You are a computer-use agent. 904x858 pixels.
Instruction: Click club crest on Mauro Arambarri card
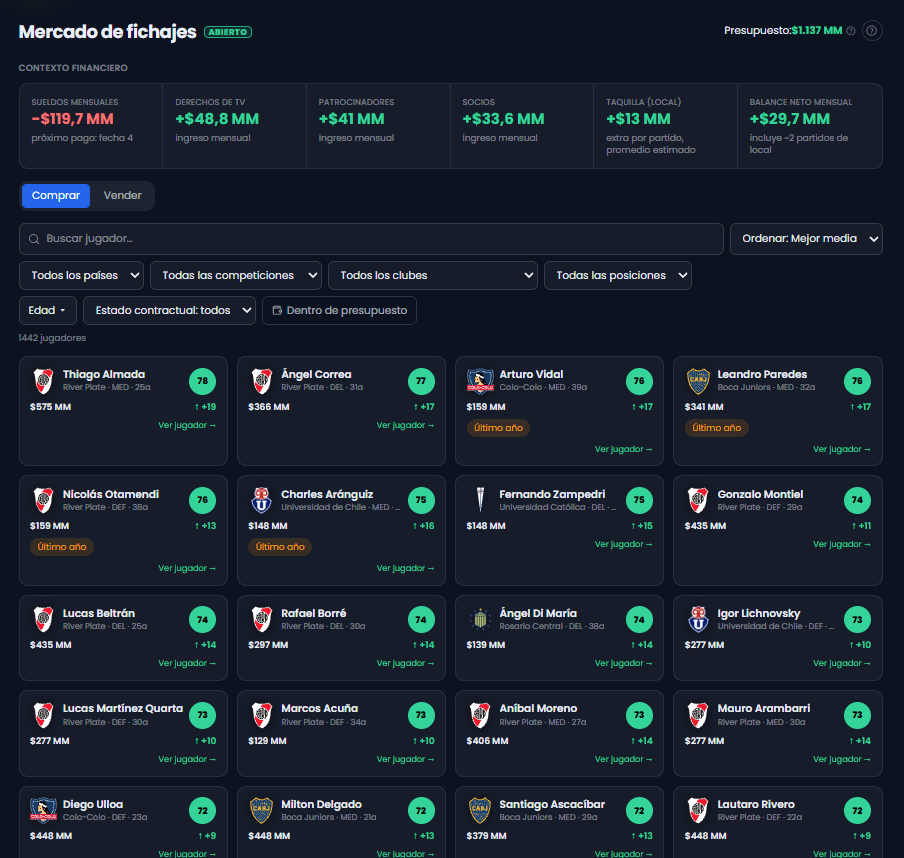coord(698,715)
